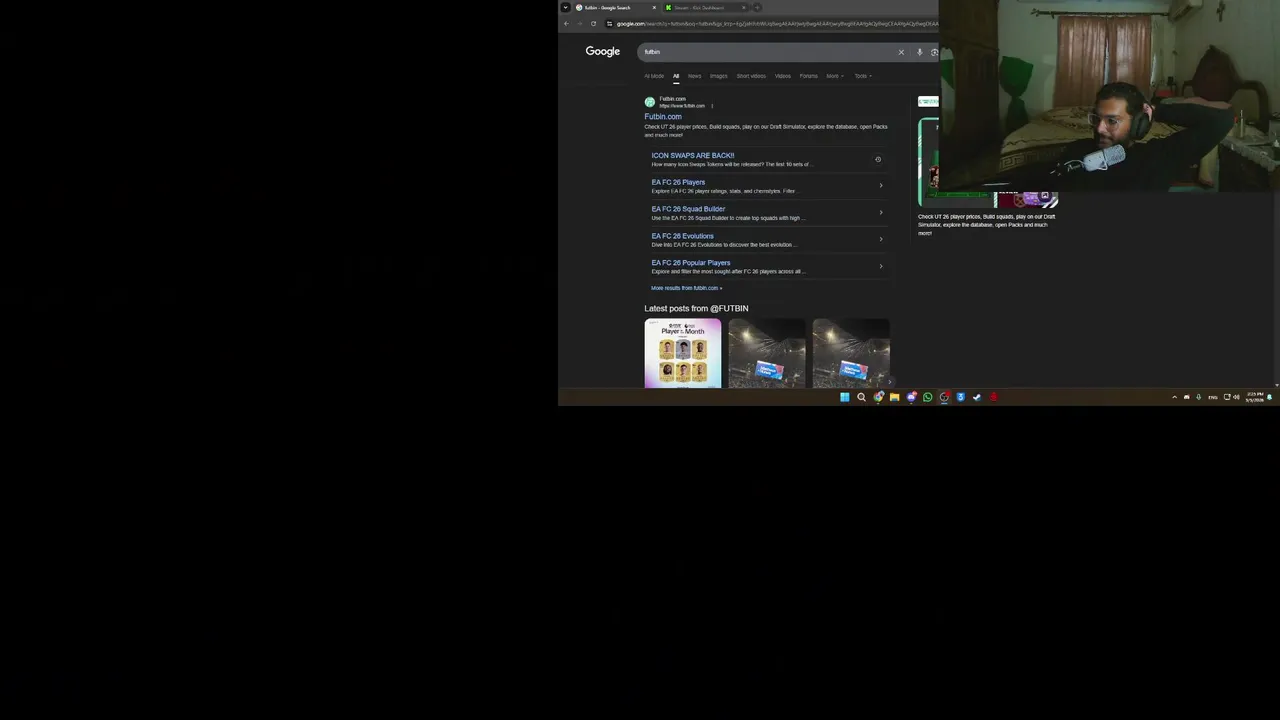Expand the Tools dropdown
Screen dimensions: 1280x720
[862, 76]
